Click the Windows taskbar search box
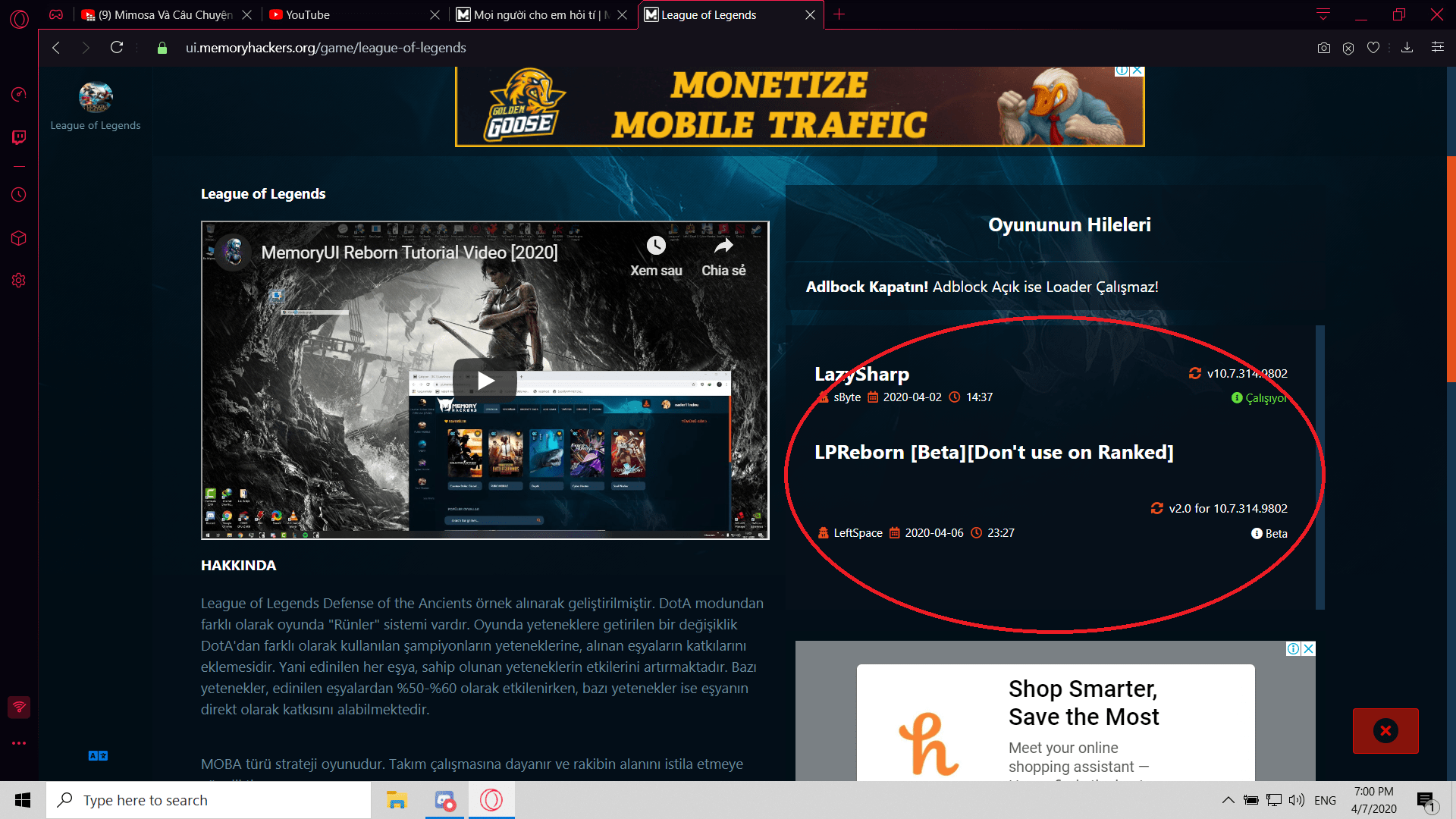This screenshot has height=819, width=1456. (209, 800)
